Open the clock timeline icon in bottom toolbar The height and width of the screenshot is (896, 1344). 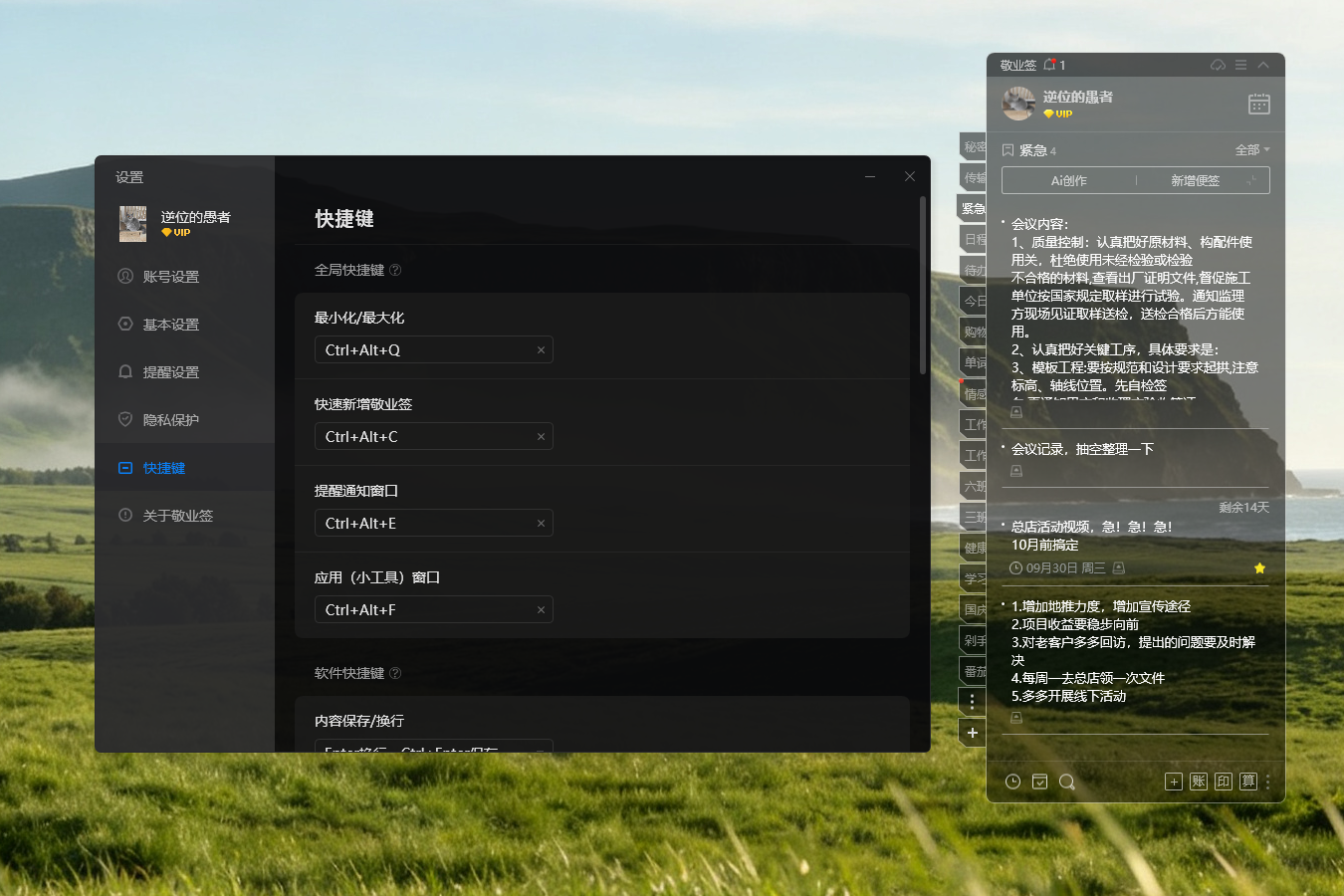1012,783
